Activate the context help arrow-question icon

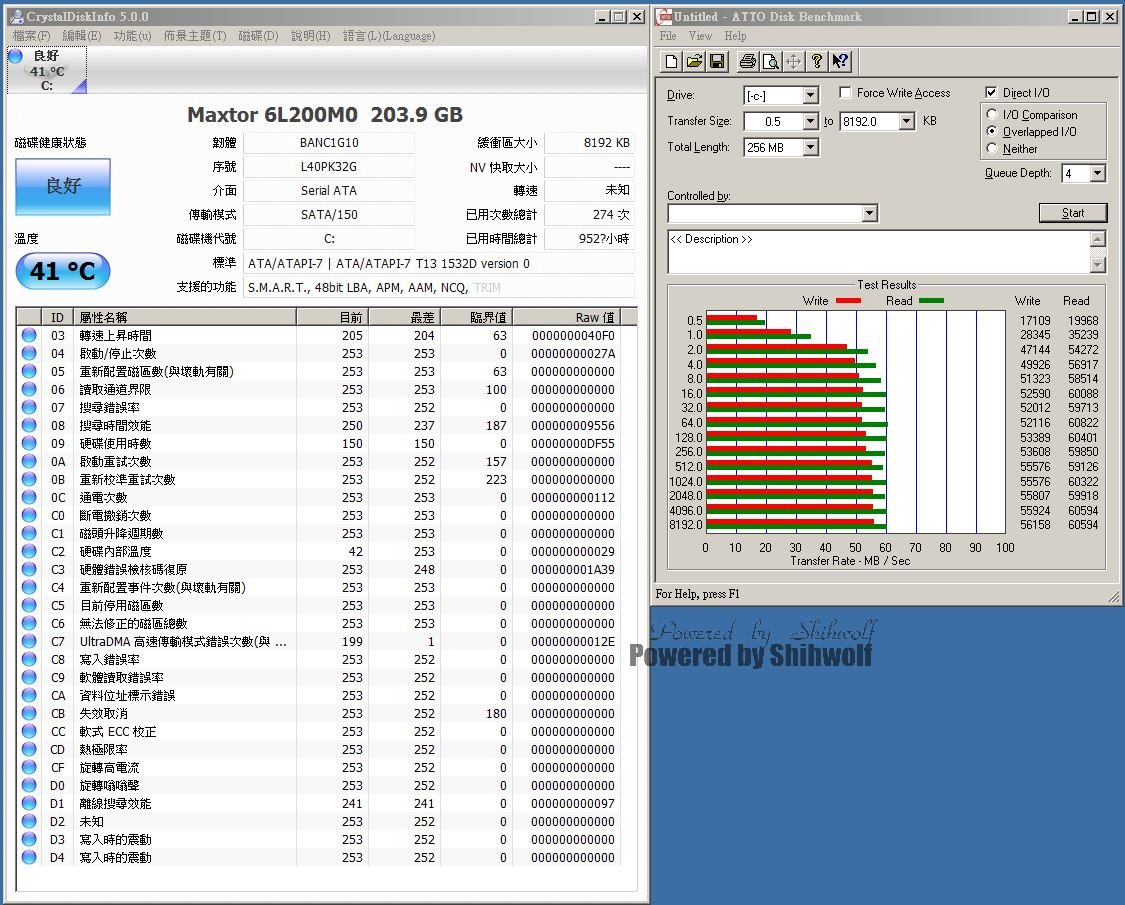[840, 62]
